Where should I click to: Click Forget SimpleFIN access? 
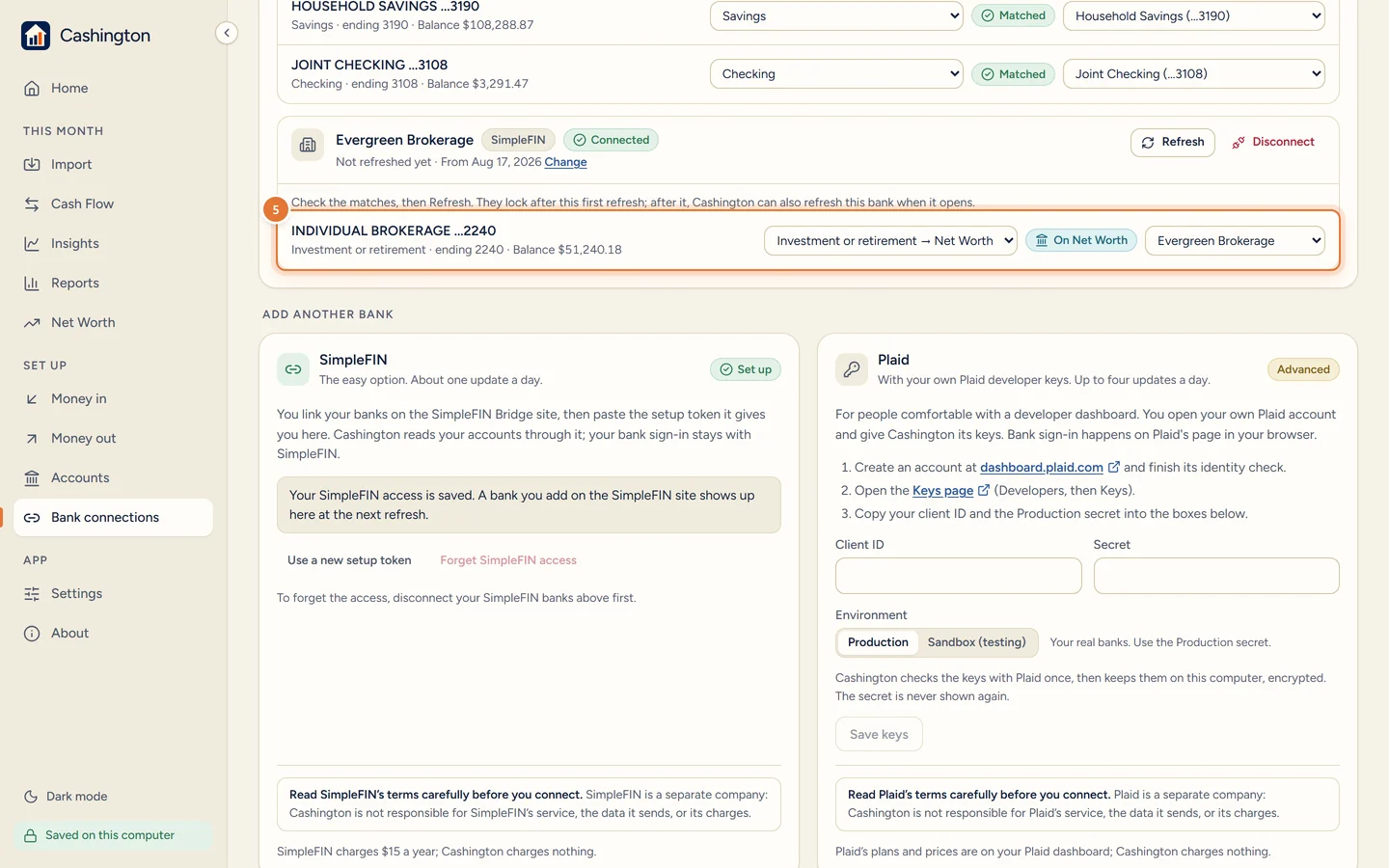[508, 560]
